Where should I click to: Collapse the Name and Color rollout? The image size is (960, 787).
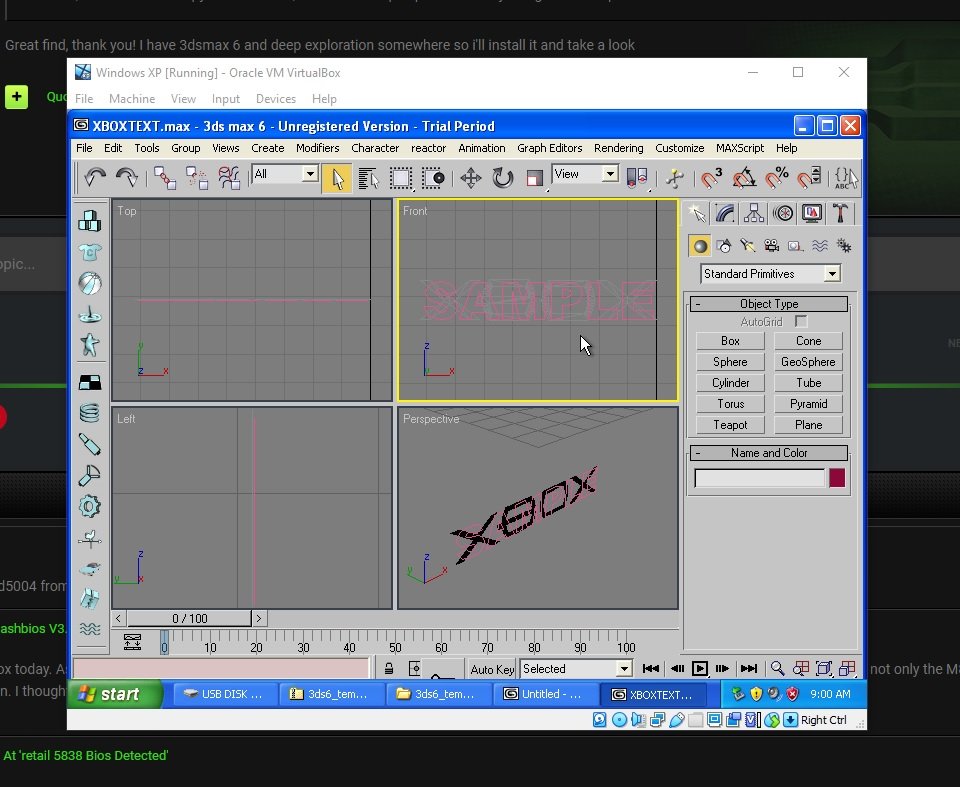(x=769, y=453)
